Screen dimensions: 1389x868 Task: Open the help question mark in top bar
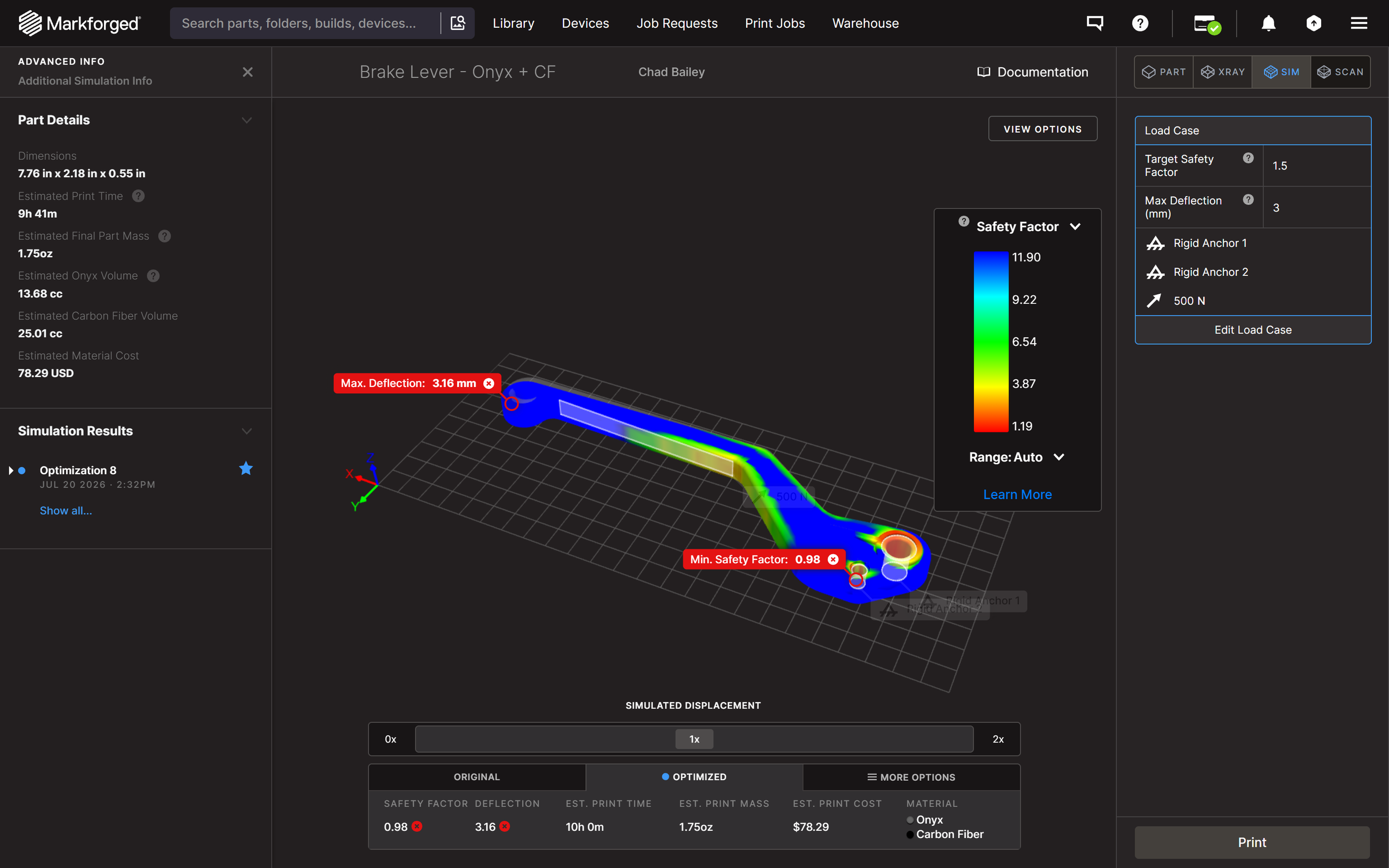tap(1140, 23)
